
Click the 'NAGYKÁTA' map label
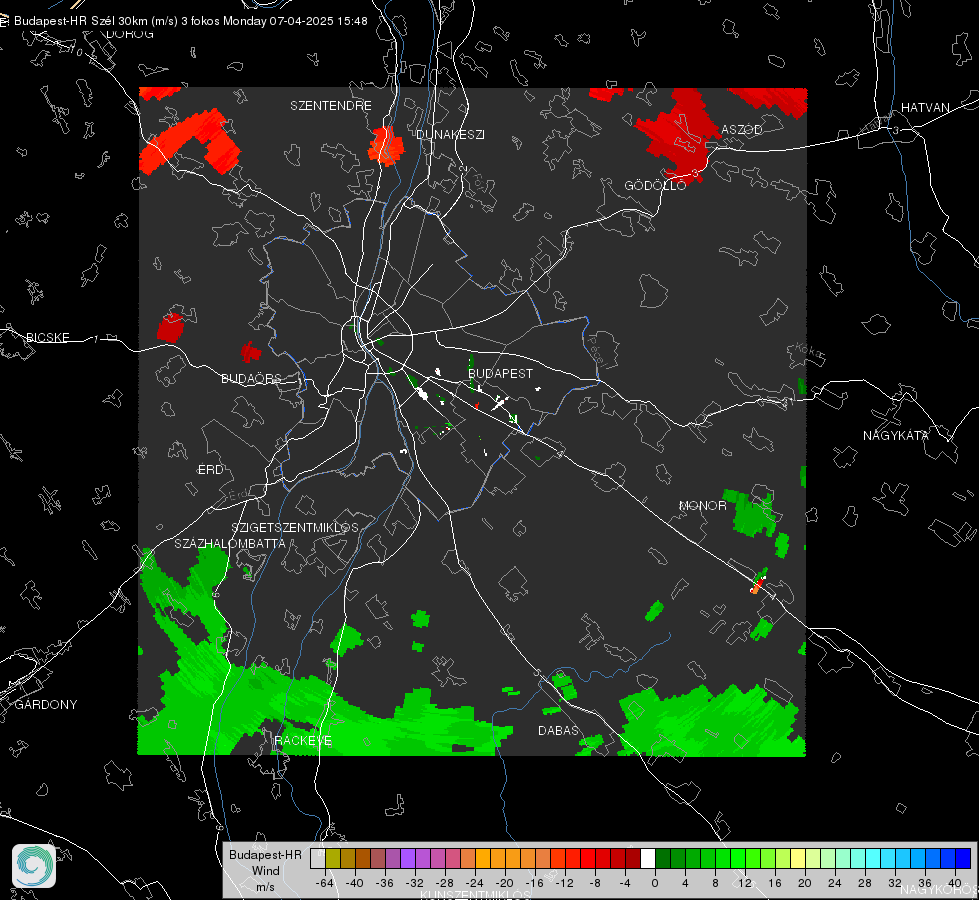(896, 436)
